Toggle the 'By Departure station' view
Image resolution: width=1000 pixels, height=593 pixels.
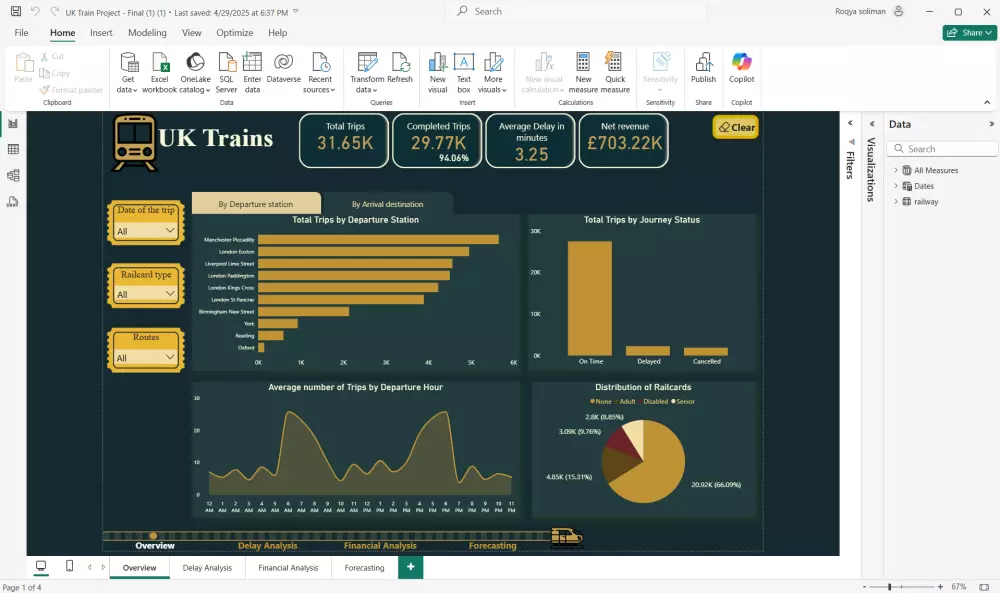point(256,202)
